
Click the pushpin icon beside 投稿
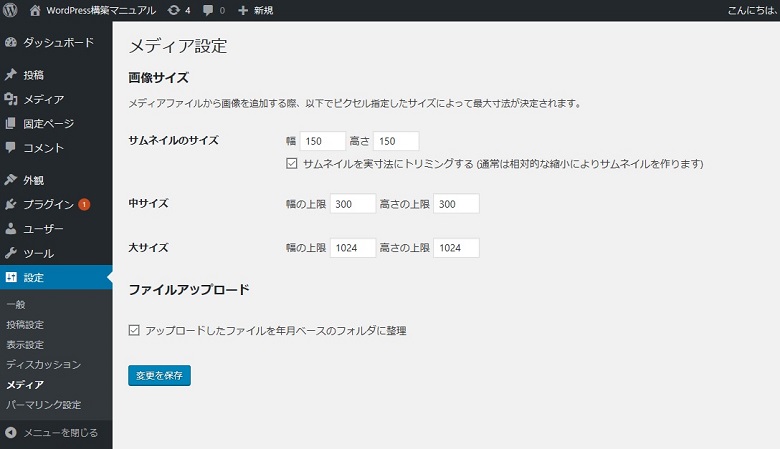[x=11, y=75]
